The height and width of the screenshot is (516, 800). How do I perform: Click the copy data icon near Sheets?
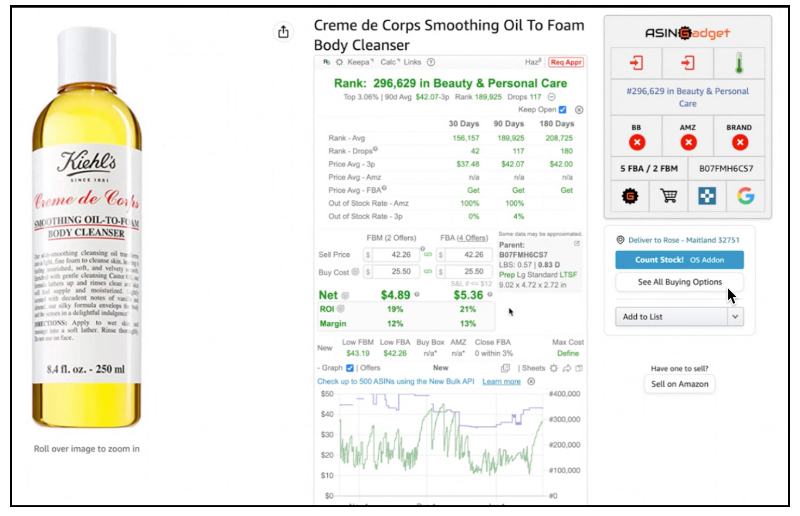coord(506,368)
